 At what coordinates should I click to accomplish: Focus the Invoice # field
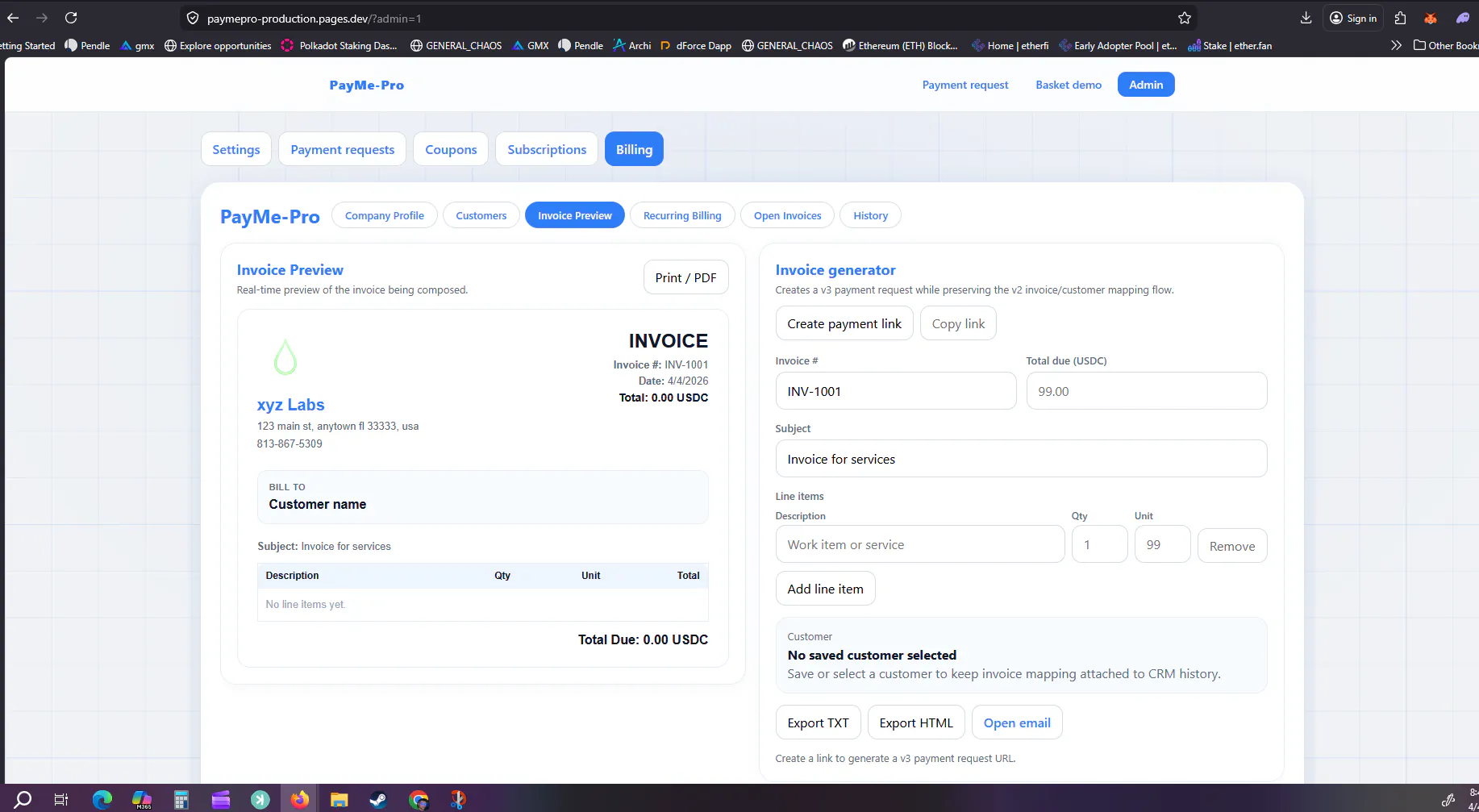coord(896,391)
